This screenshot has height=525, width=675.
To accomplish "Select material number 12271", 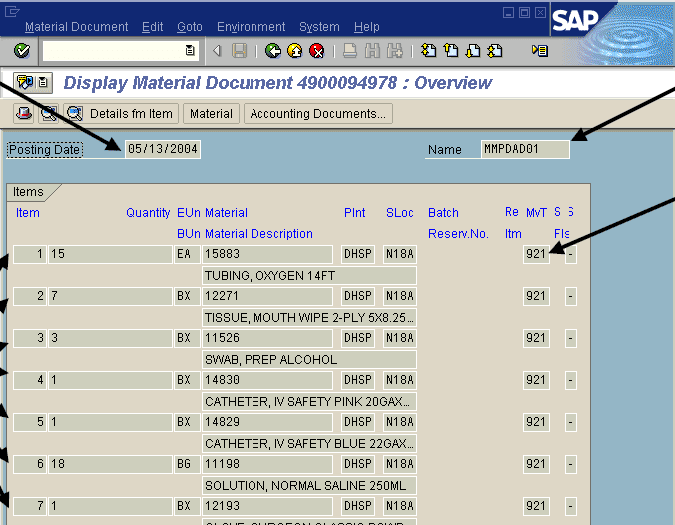I will [267, 296].
